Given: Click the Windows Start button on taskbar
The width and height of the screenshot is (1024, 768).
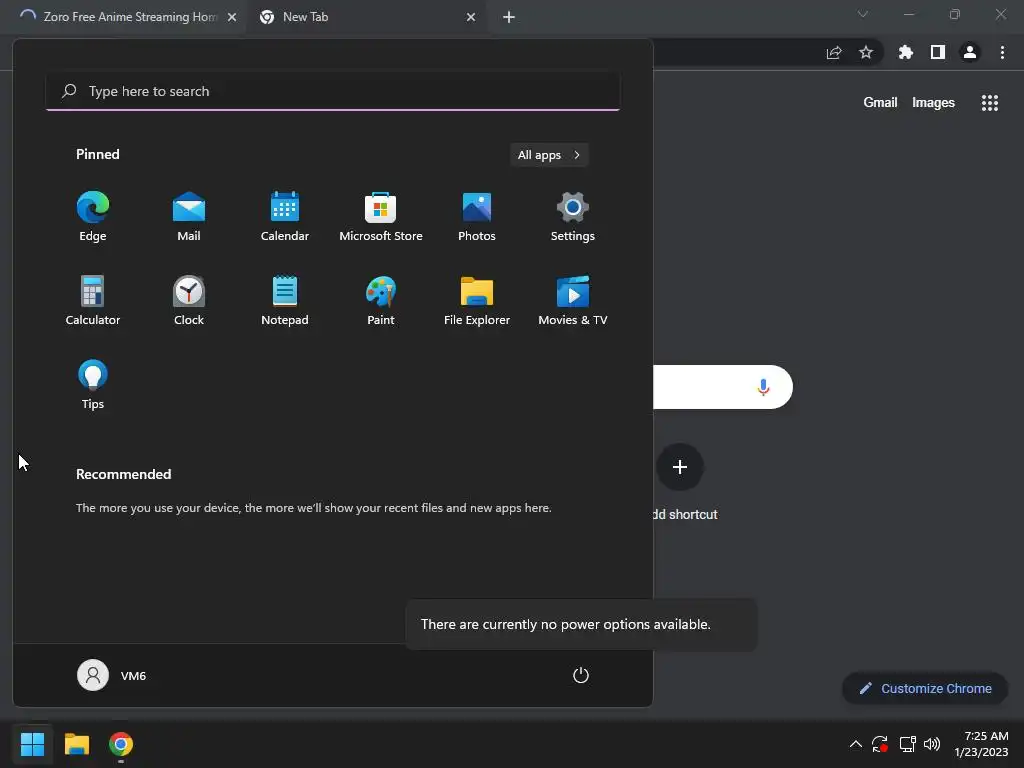Looking at the screenshot, I should point(32,744).
